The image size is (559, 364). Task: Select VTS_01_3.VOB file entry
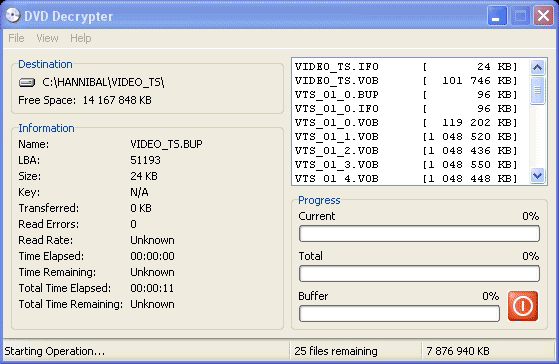(x=406, y=165)
